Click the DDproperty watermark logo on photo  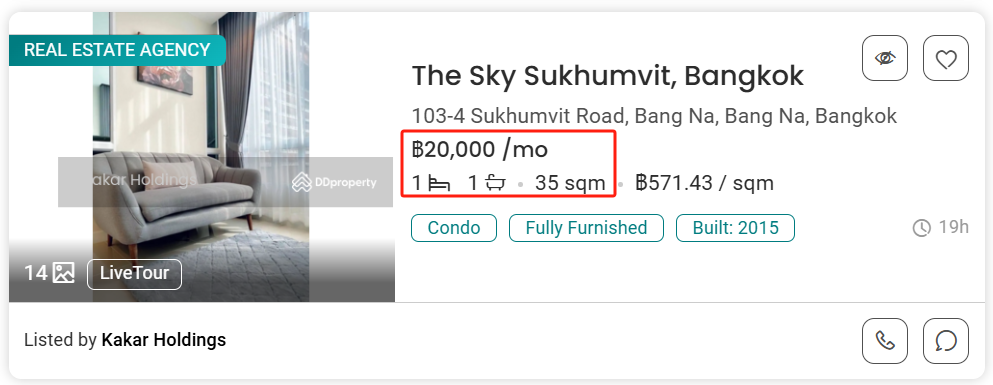coord(334,183)
